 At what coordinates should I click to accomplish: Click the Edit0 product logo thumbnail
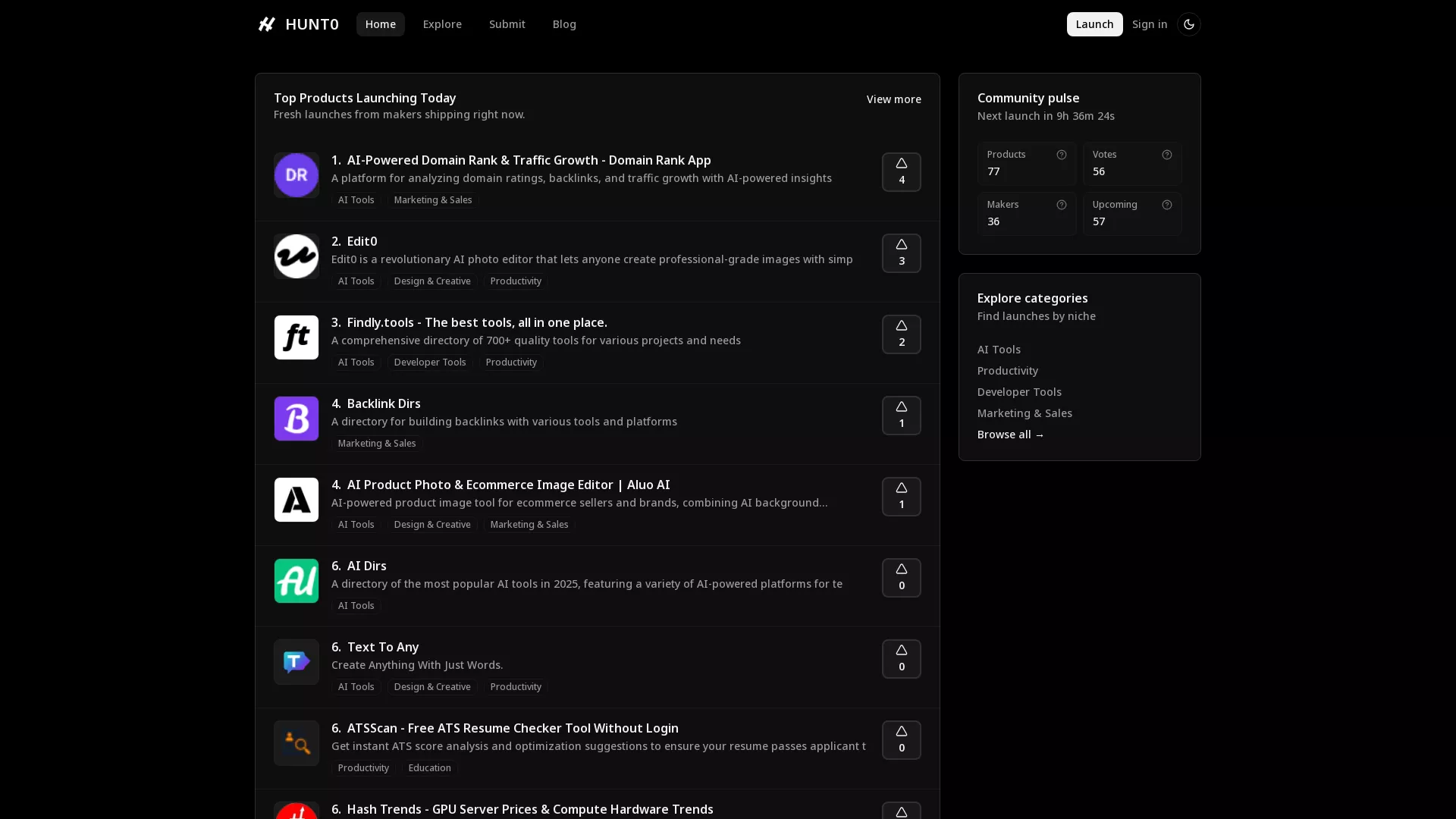coord(296,256)
